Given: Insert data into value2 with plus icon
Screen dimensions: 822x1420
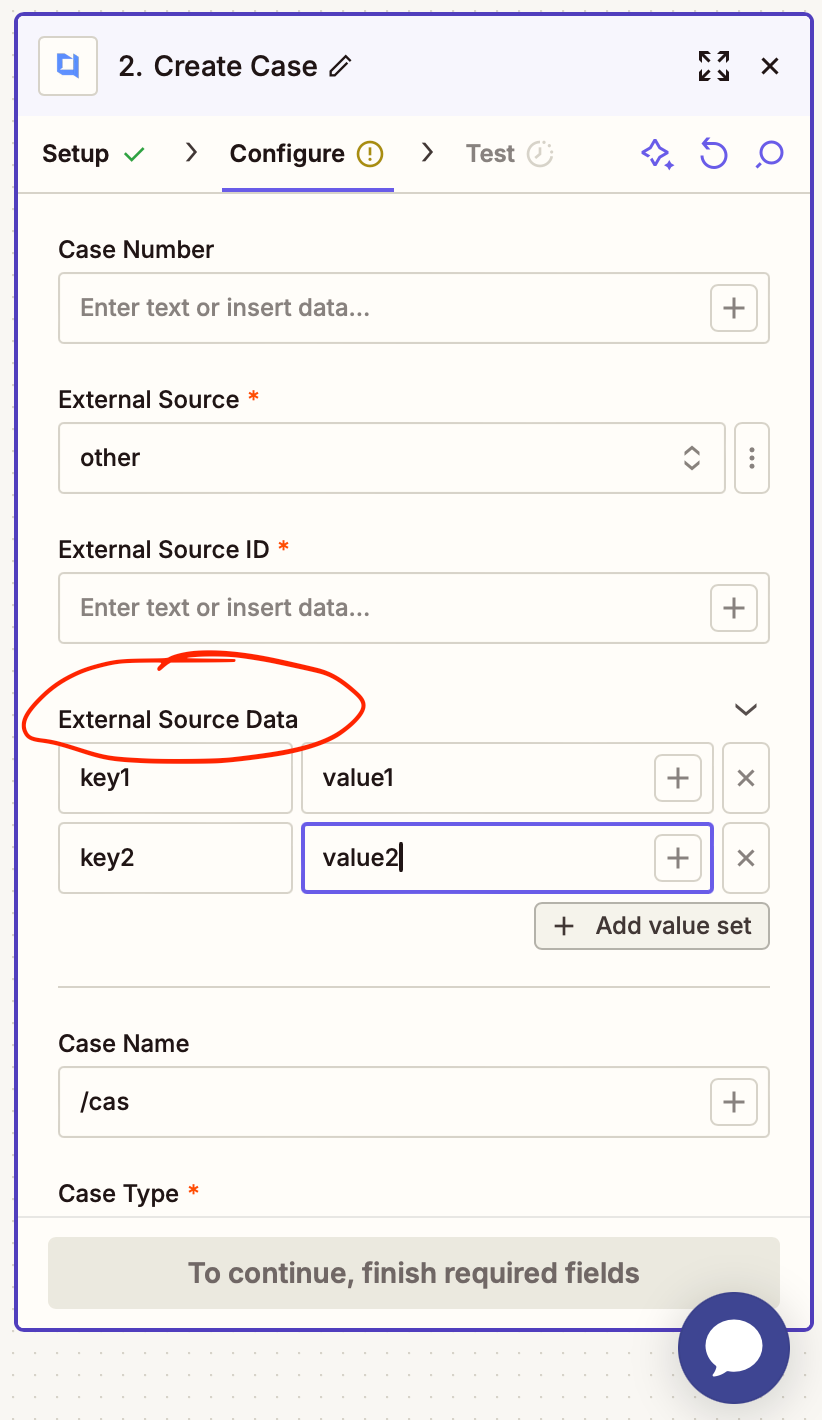Looking at the screenshot, I should click(677, 858).
